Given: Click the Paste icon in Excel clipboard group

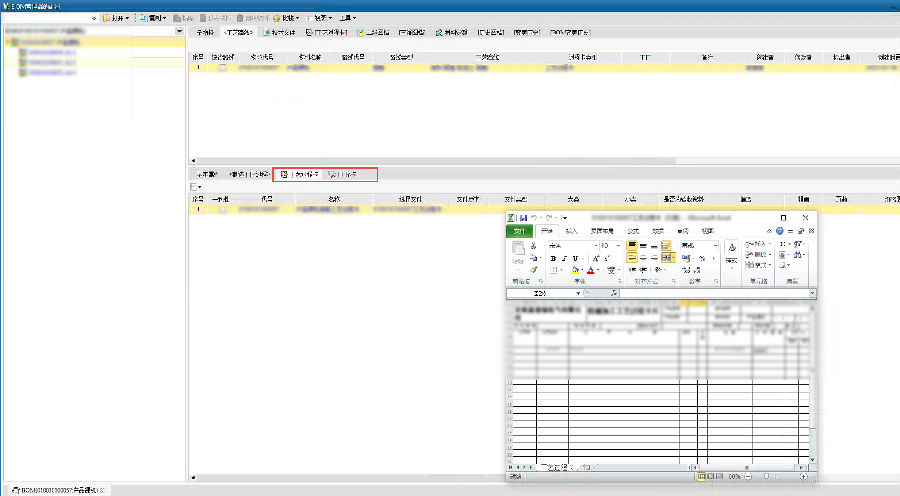Looking at the screenshot, I should pos(518,249).
